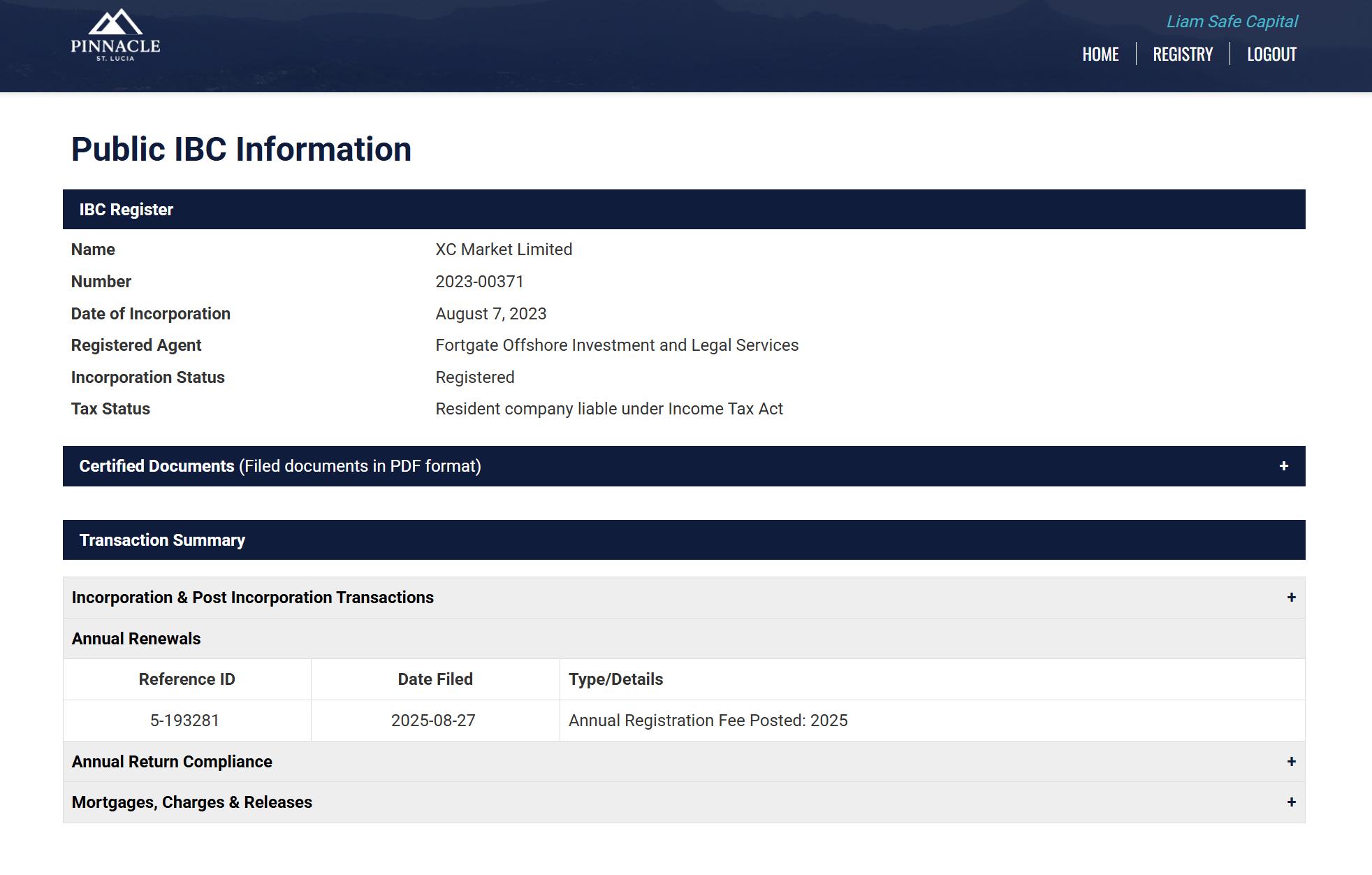Click the Registered incorporation status value
1372x875 pixels.
(x=475, y=377)
